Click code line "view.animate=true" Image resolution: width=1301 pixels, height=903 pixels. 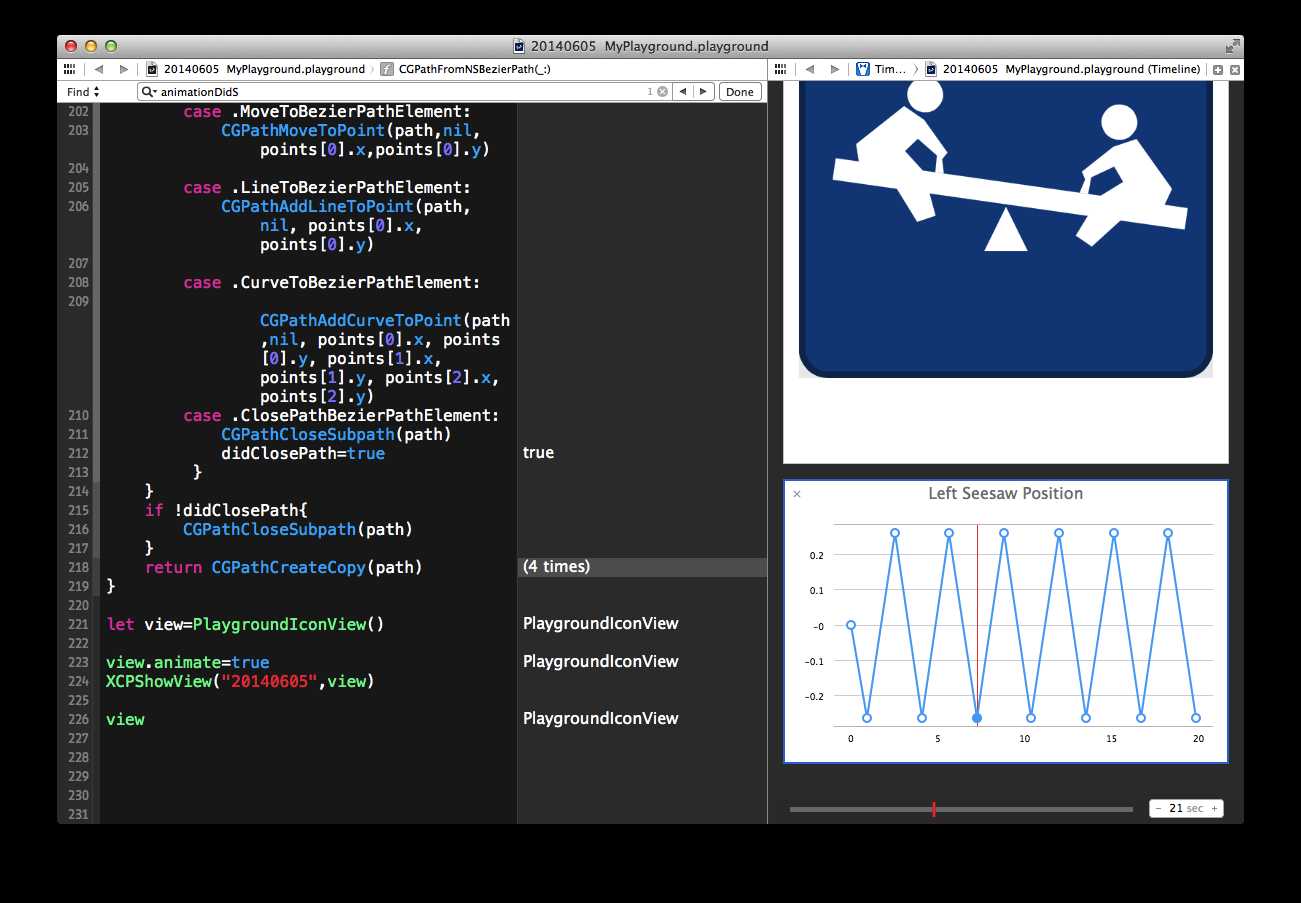pyautogui.click(x=187, y=662)
